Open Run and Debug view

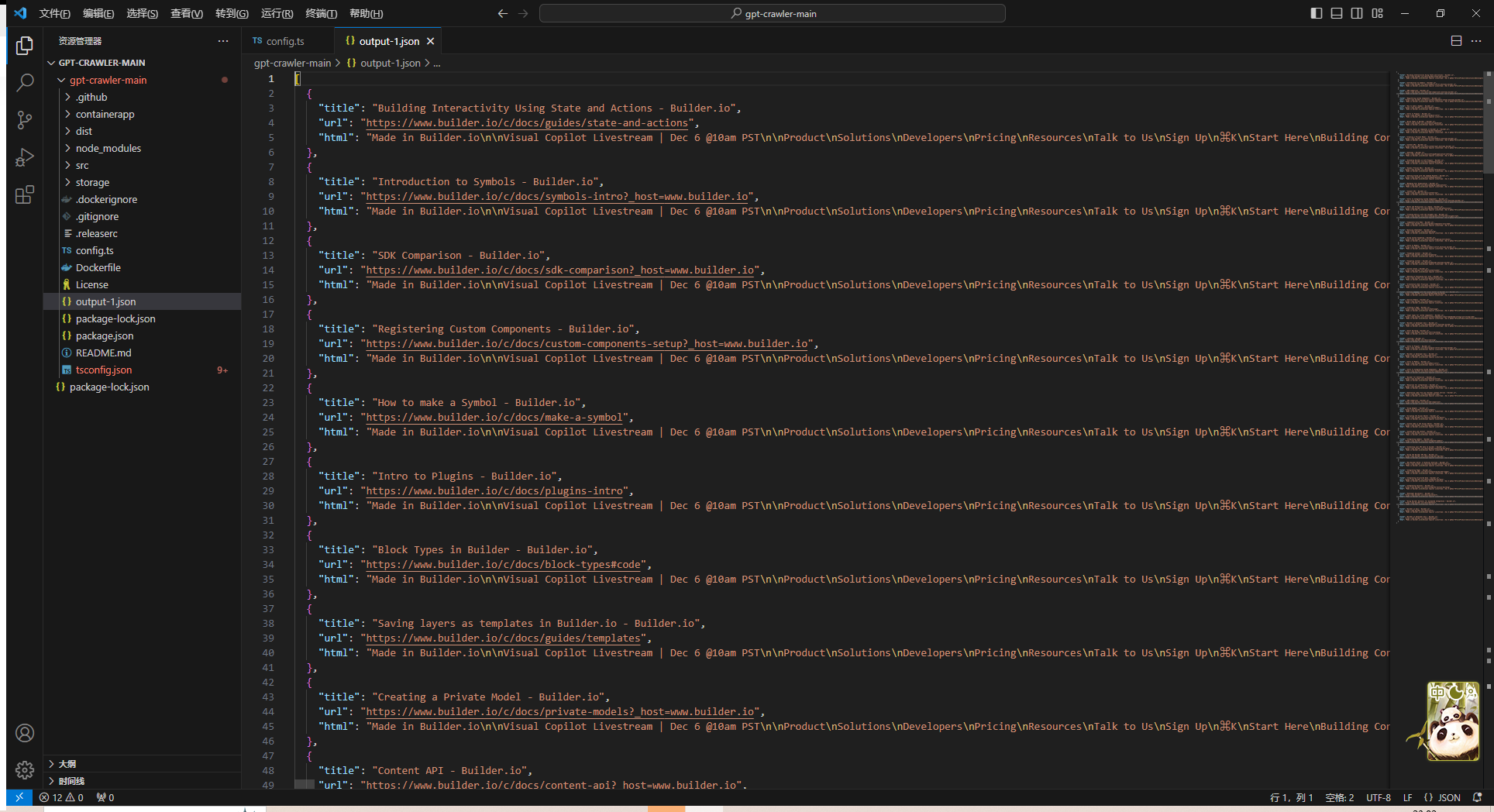[25, 157]
